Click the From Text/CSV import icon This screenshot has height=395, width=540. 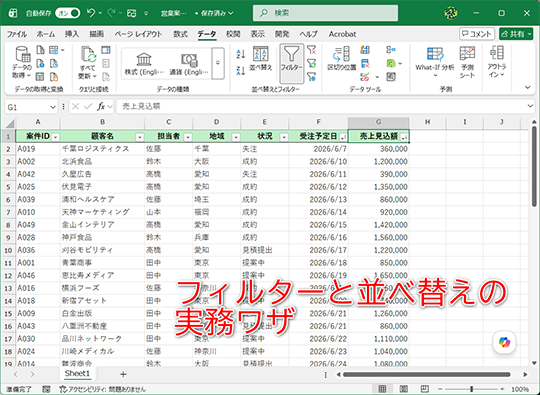pyautogui.click(x=40, y=50)
